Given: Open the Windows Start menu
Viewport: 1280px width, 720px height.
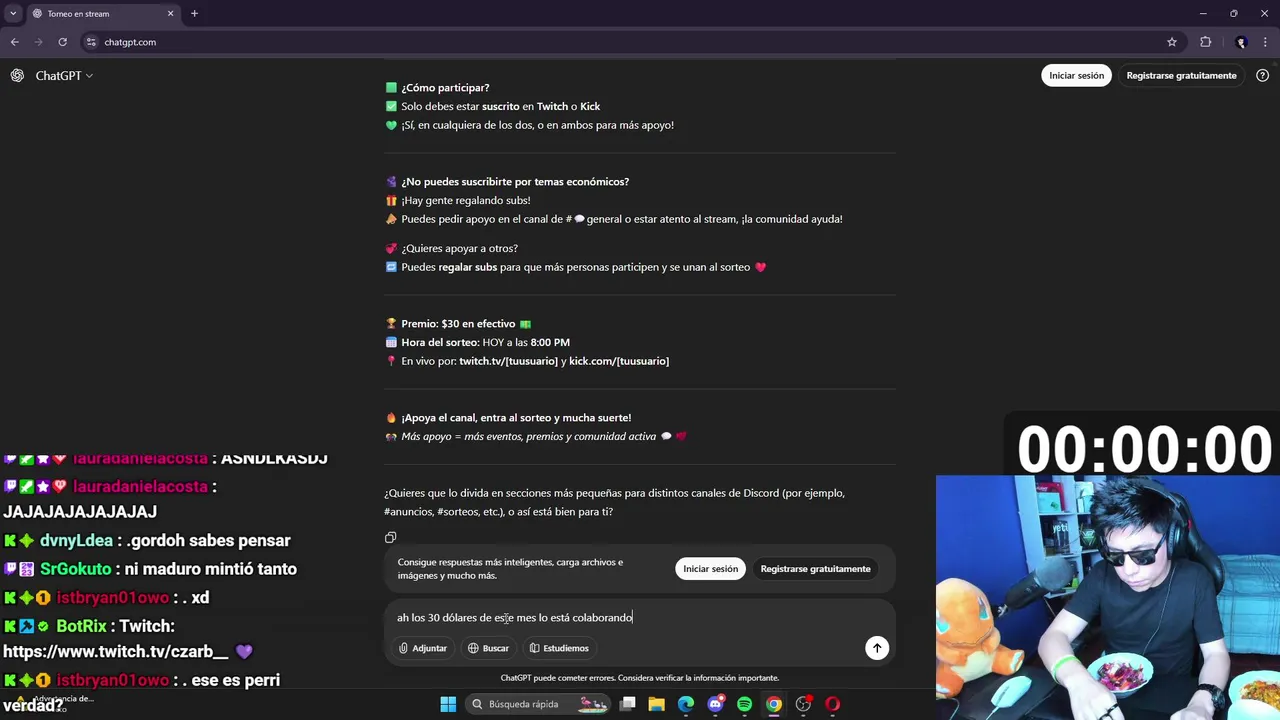Looking at the screenshot, I should [x=448, y=704].
